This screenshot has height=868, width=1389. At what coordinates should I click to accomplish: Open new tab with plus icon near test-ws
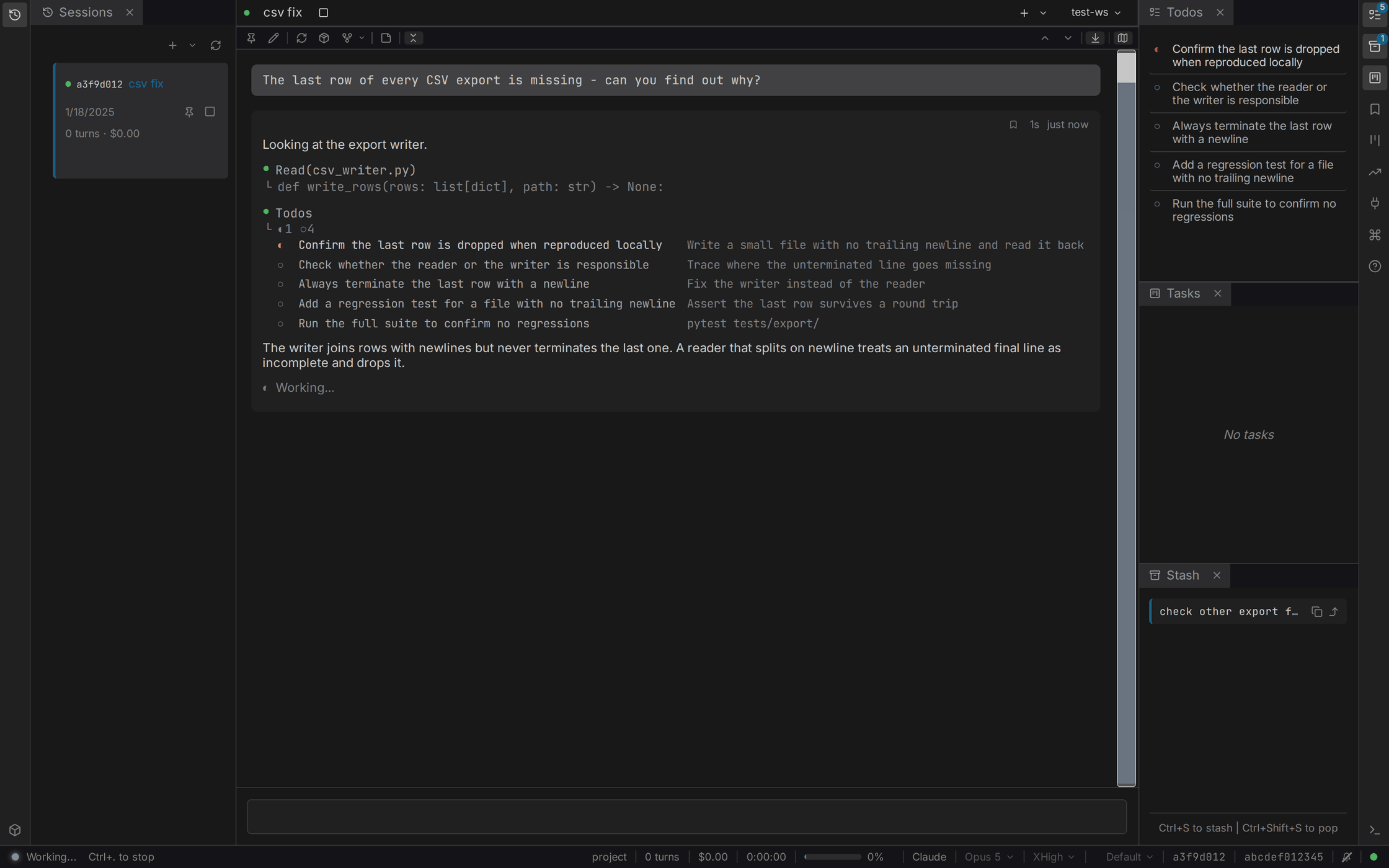(1024, 12)
